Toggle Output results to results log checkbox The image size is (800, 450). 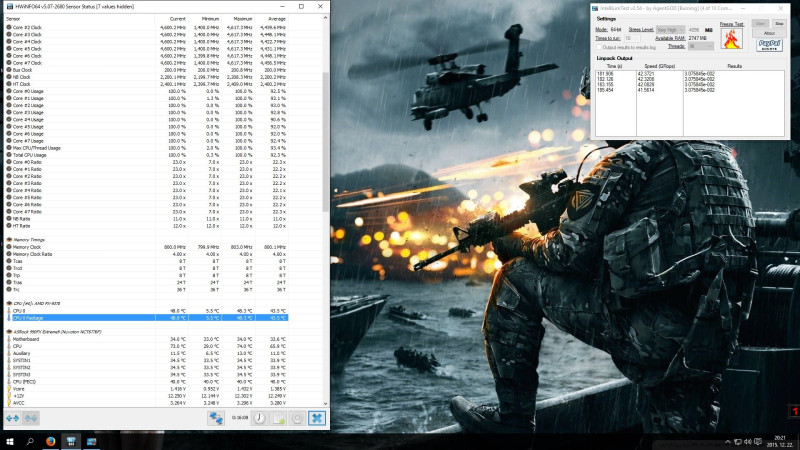click(x=599, y=47)
